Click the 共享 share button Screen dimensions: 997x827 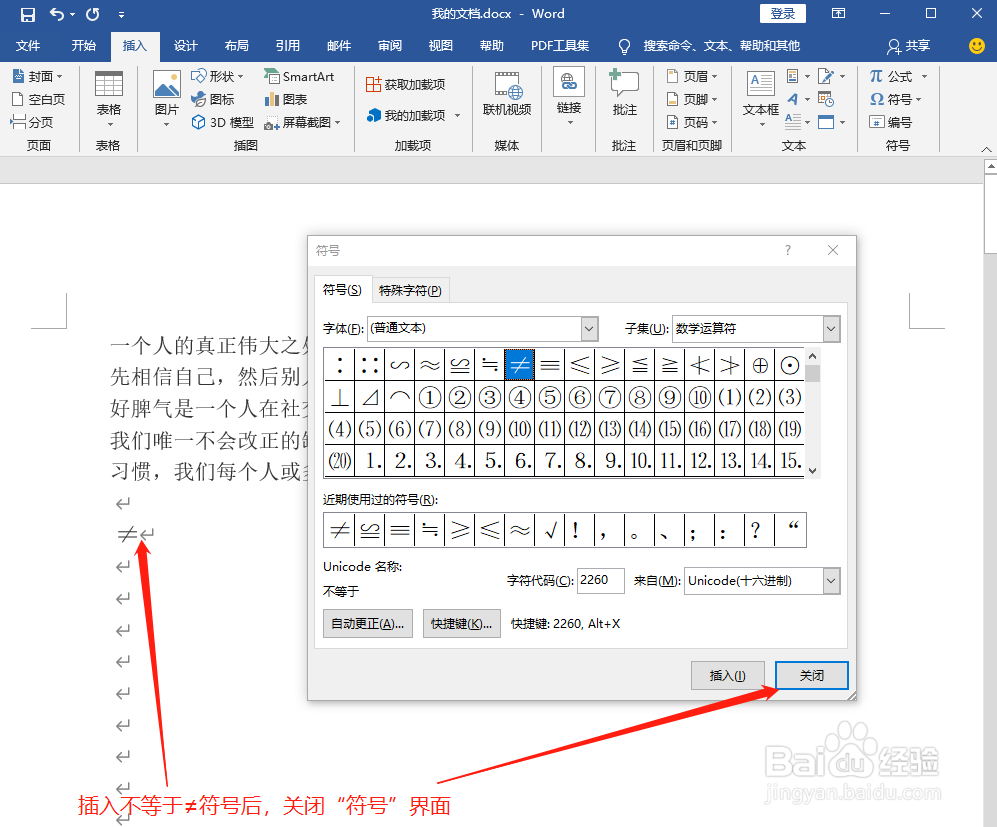909,46
